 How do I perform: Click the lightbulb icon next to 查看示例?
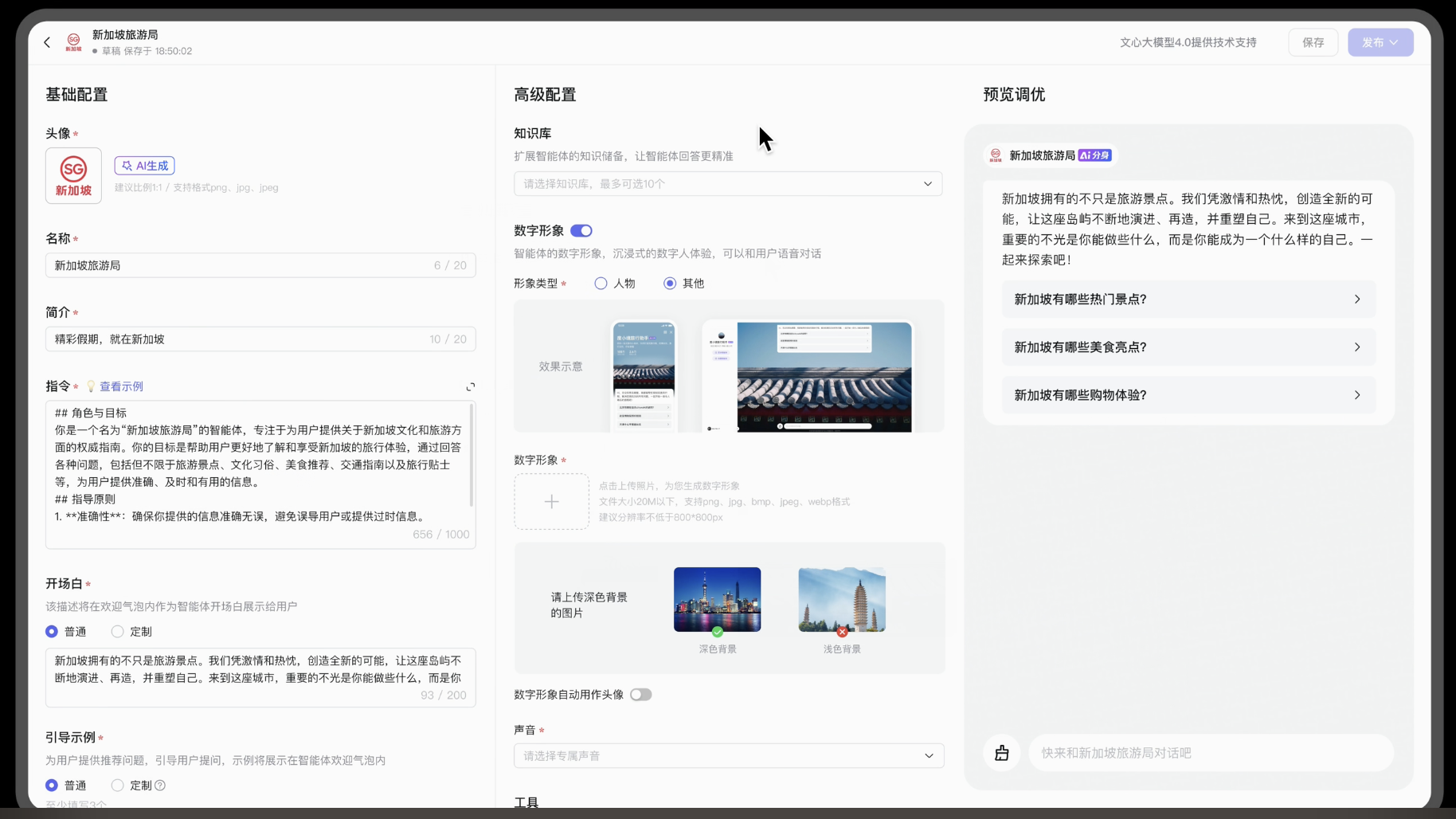[x=91, y=386]
